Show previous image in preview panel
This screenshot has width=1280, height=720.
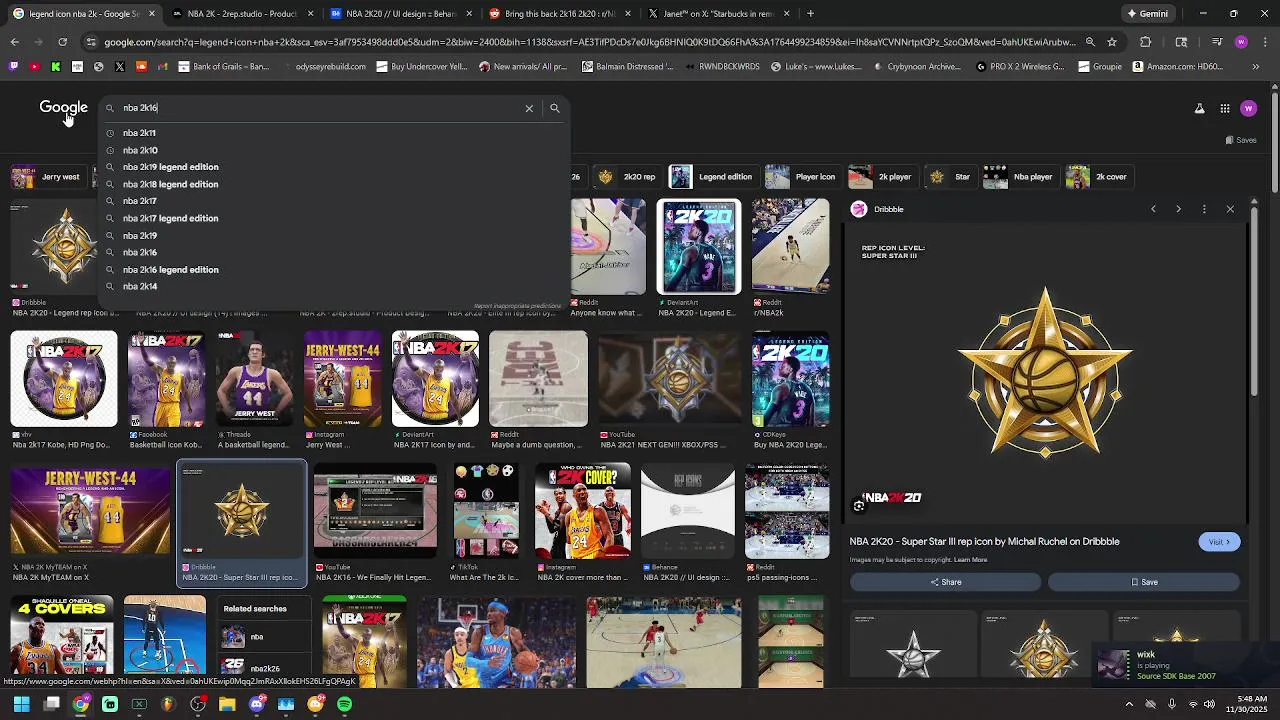(x=1153, y=209)
